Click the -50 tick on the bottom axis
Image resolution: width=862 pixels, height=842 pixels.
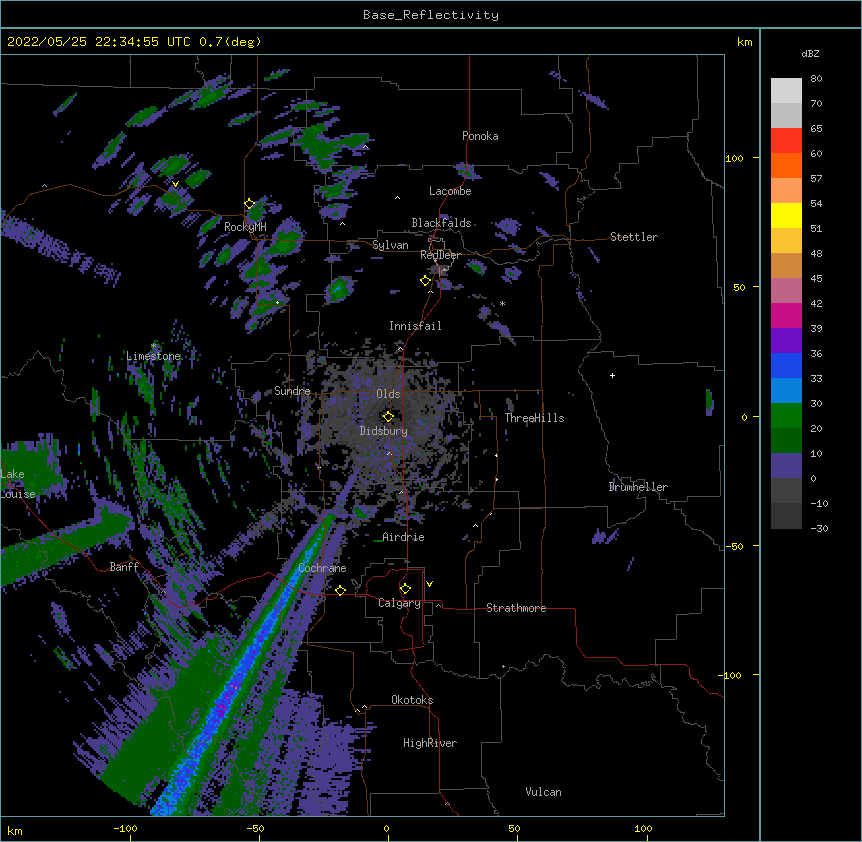point(255,828)
